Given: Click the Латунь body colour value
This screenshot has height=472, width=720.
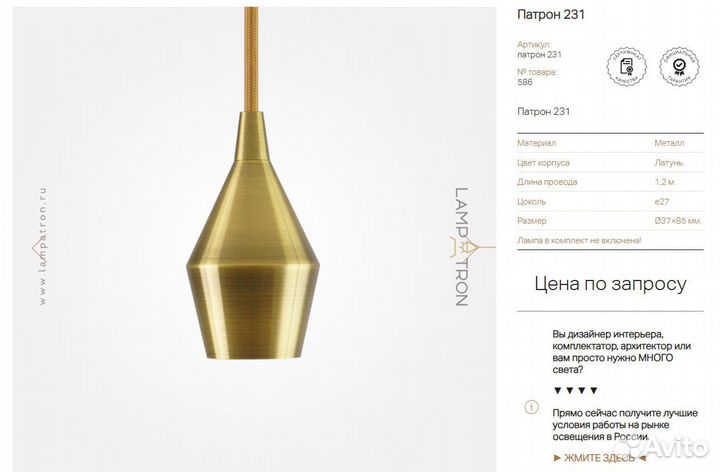Looking at the screenshot, I should tap(669, 163).
